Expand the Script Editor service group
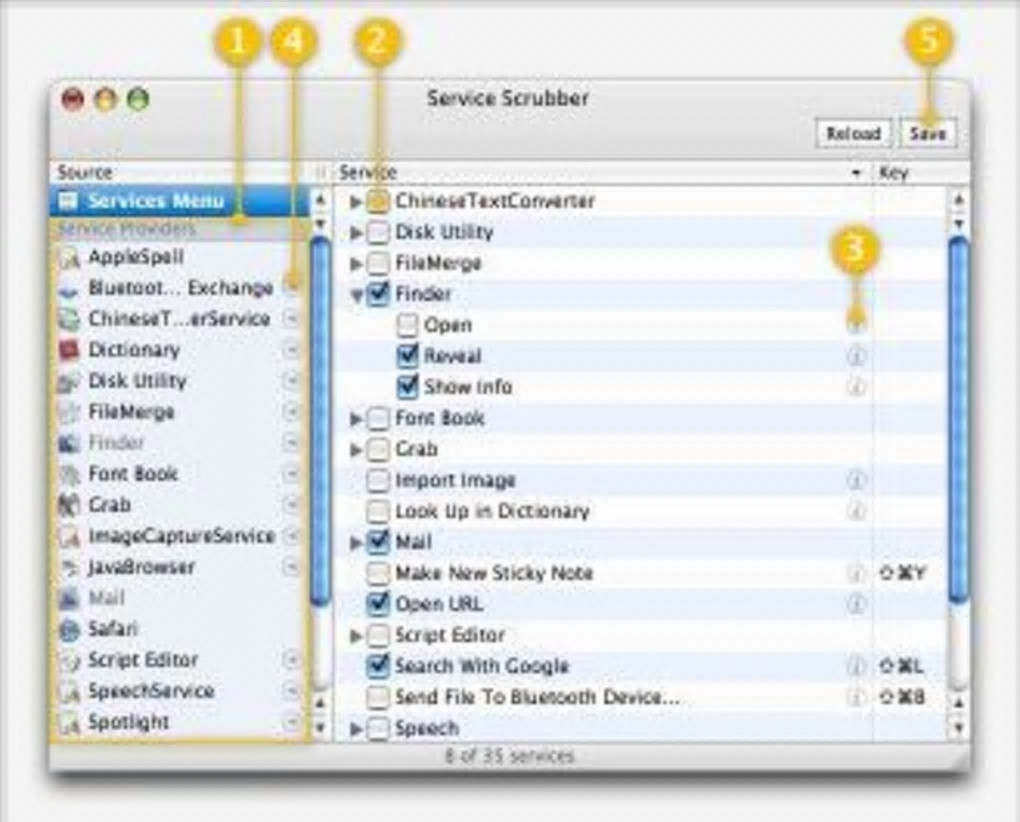Image resolution: width=1020 pixels, height=822 pixels. [356, 635]
